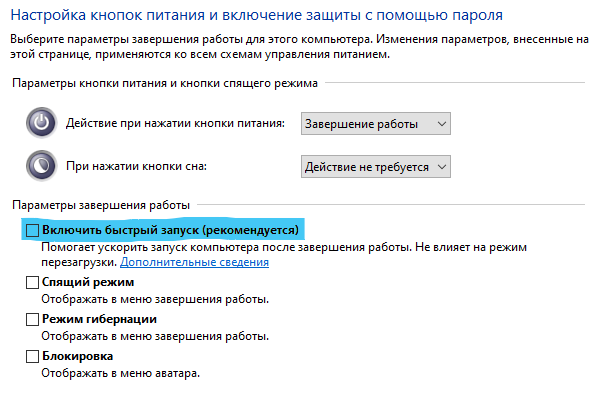Open the Дополнительные сведения link
Image resolution: width=597 pixels, height=396 pixels.
(x=195, y=262)
